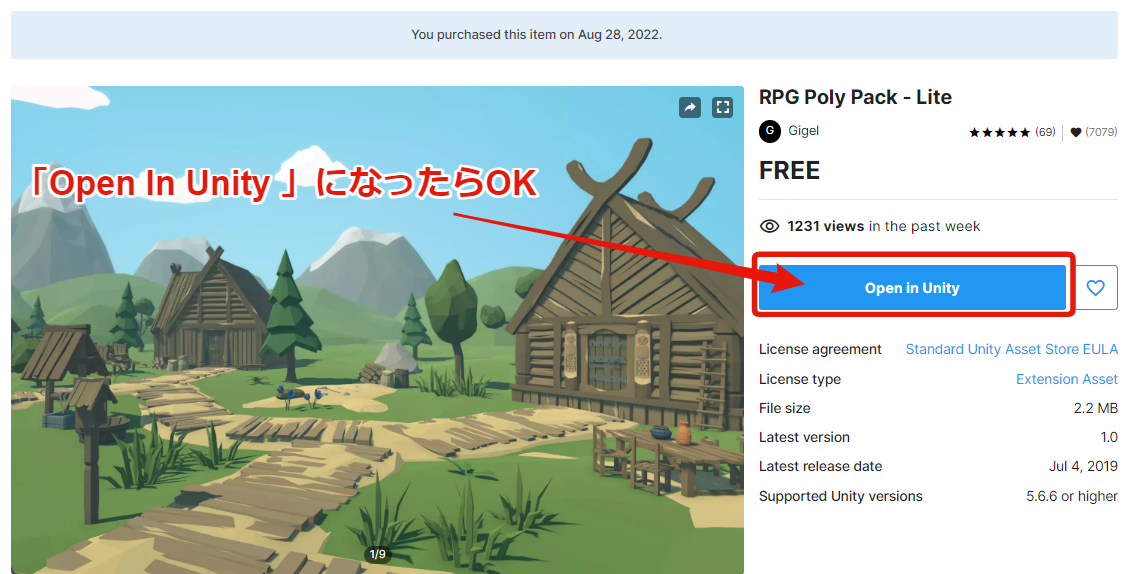Click the 1/9 image counter badge
The height and width of the screenshot is (574, 1139).
[378, 554]
